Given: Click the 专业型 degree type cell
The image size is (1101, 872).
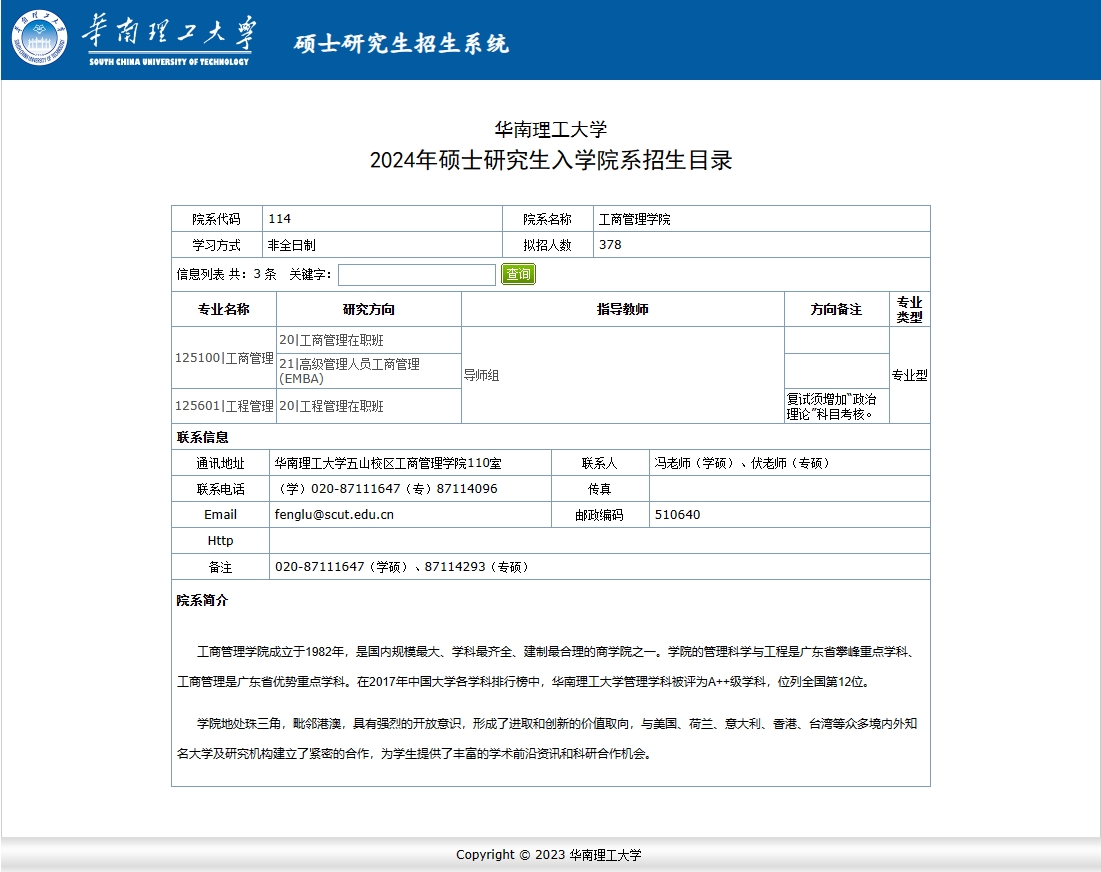Looking at the screenshot, I should (x=909, y=376).
